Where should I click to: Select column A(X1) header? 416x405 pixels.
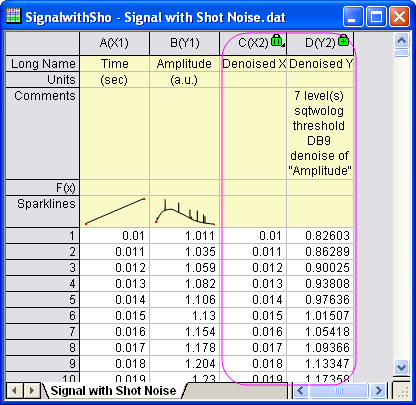tap(115, 43)
